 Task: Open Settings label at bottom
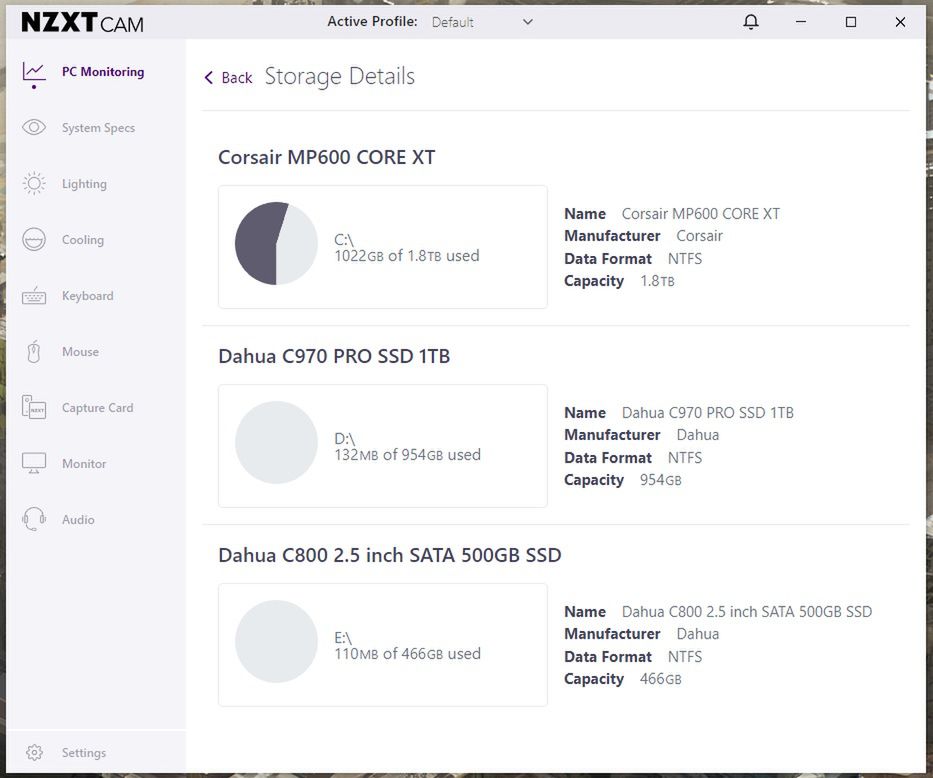tap(84, 752)
